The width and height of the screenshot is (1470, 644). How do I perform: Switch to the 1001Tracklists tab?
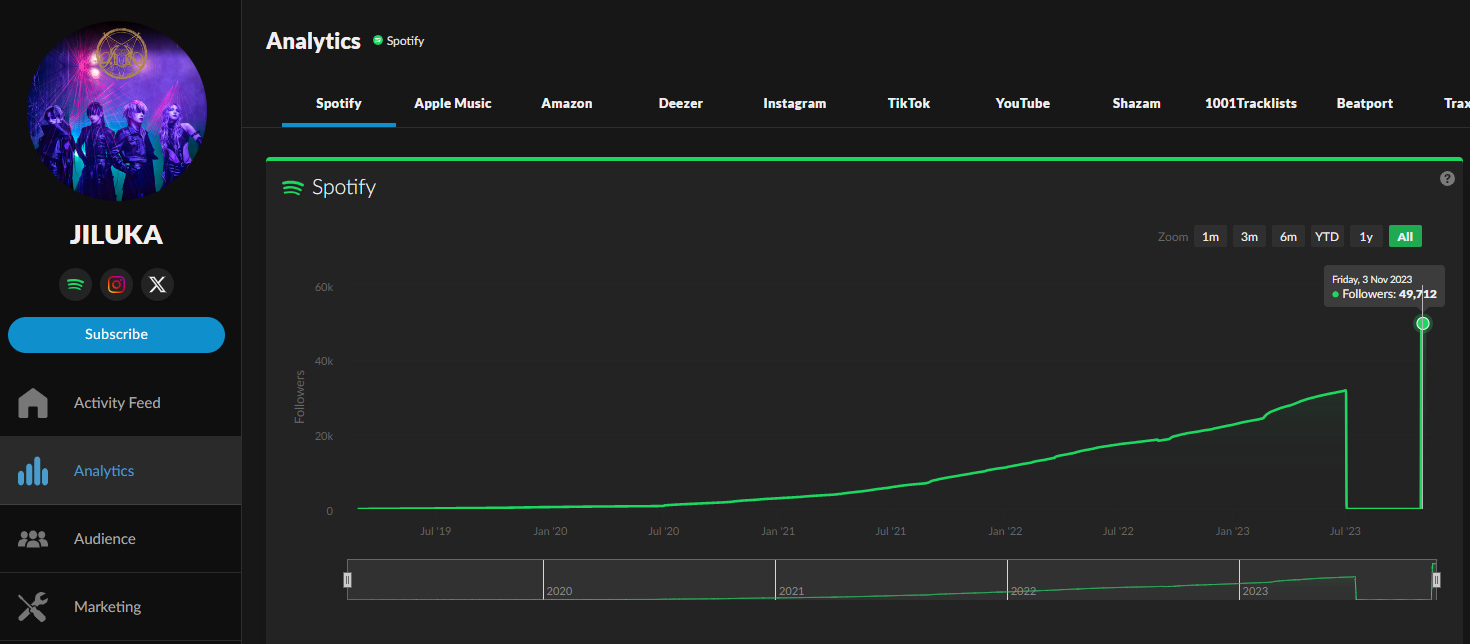click(x=1251, y=103)
